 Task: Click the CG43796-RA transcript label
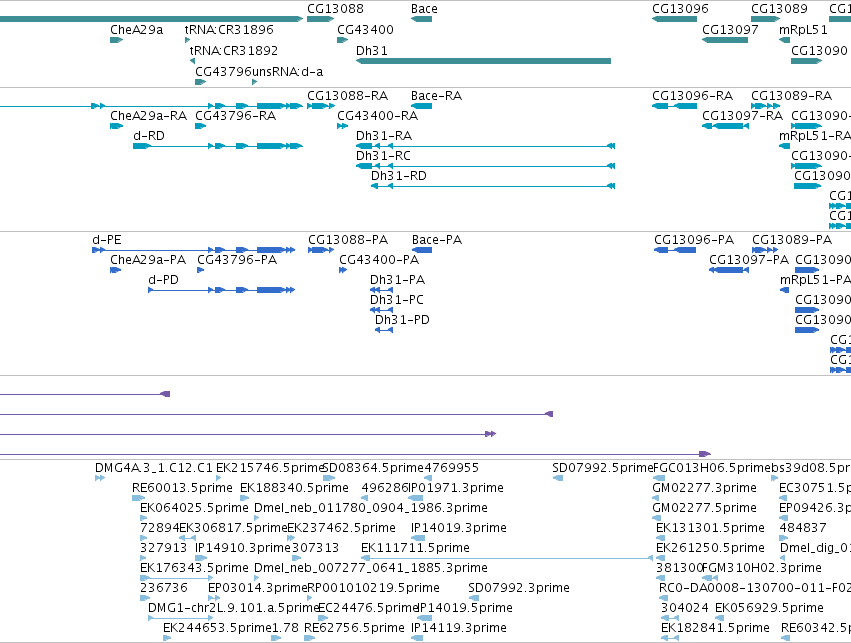coord(236,116)
